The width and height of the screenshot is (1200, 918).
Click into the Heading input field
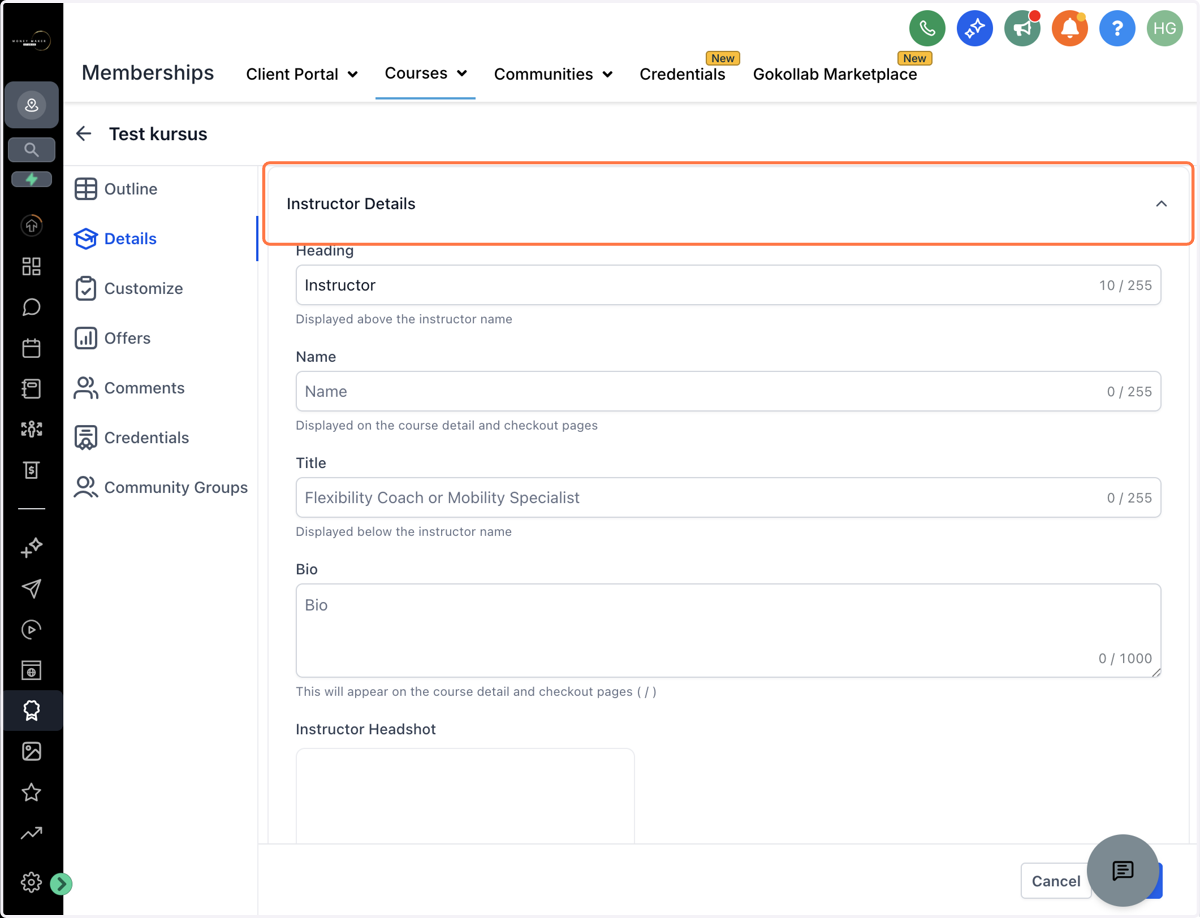[x=728, y=285]
